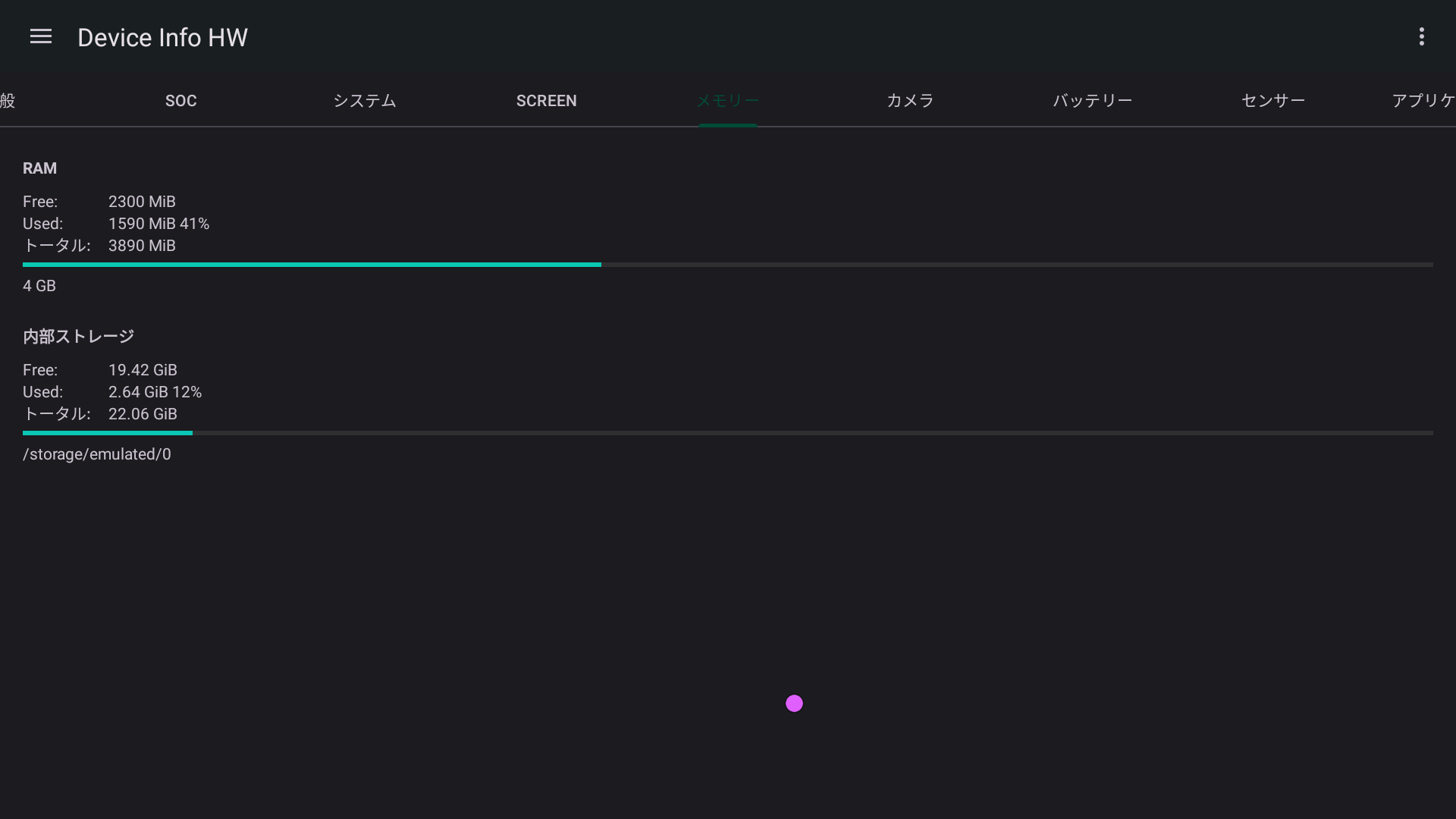The image size is (1456, 819).
Task: Click the RAM section heading
Action: point(39,168)
